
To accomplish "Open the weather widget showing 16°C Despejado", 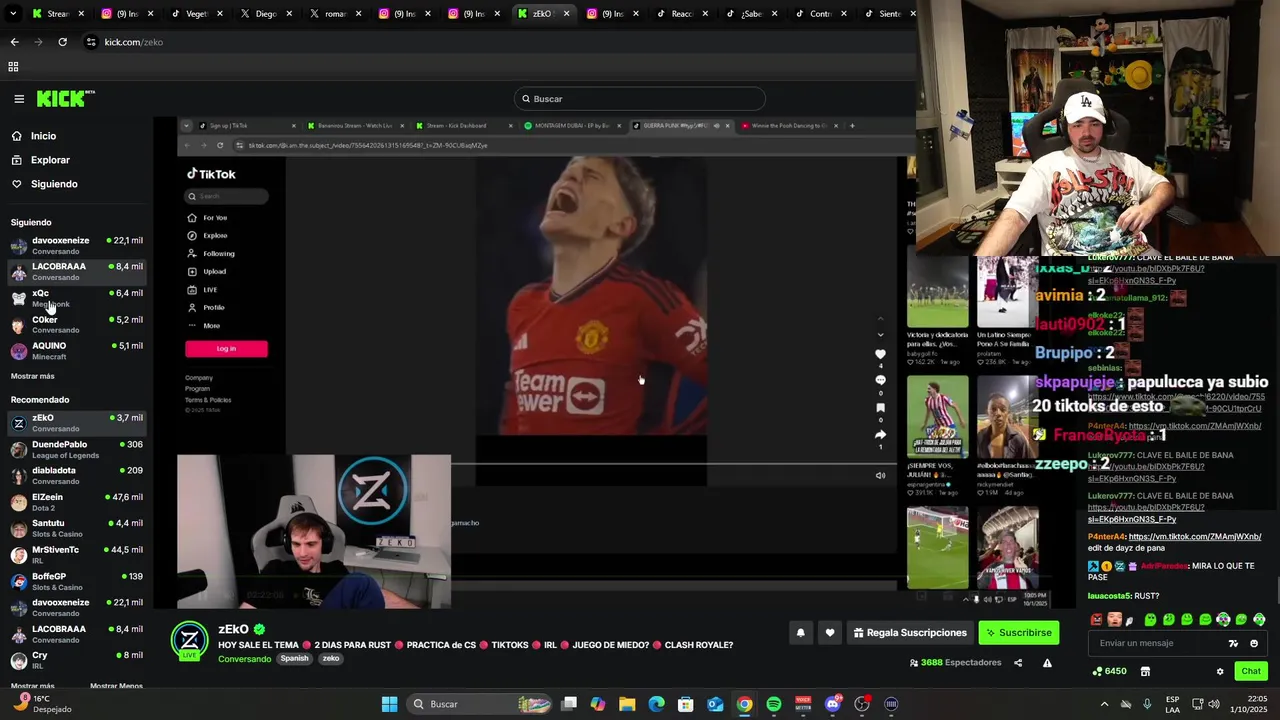I will coord(42,704).
